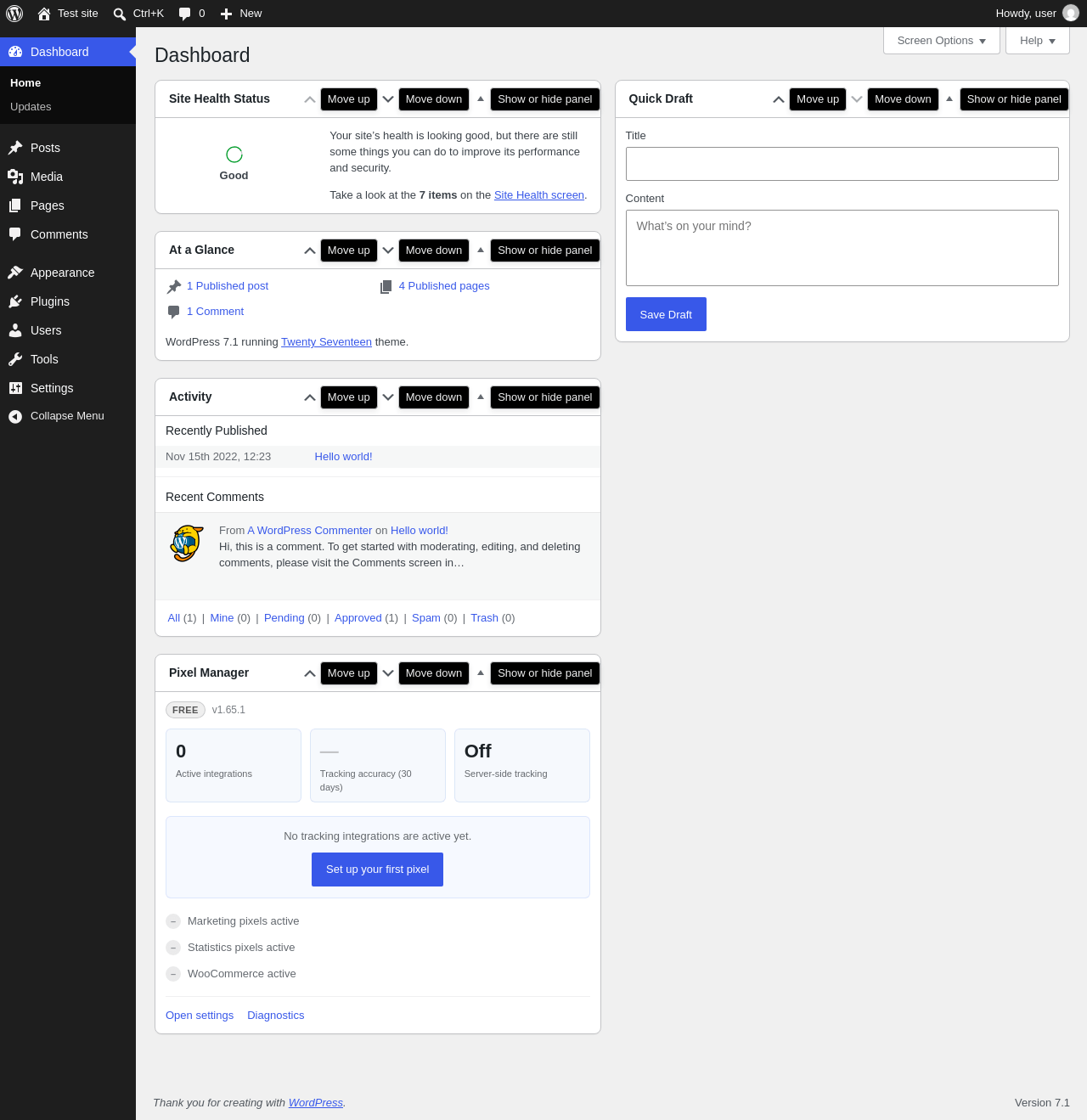Focus the What's on your mind content box
1087x1120 pixels.
[x=842, y=248]
